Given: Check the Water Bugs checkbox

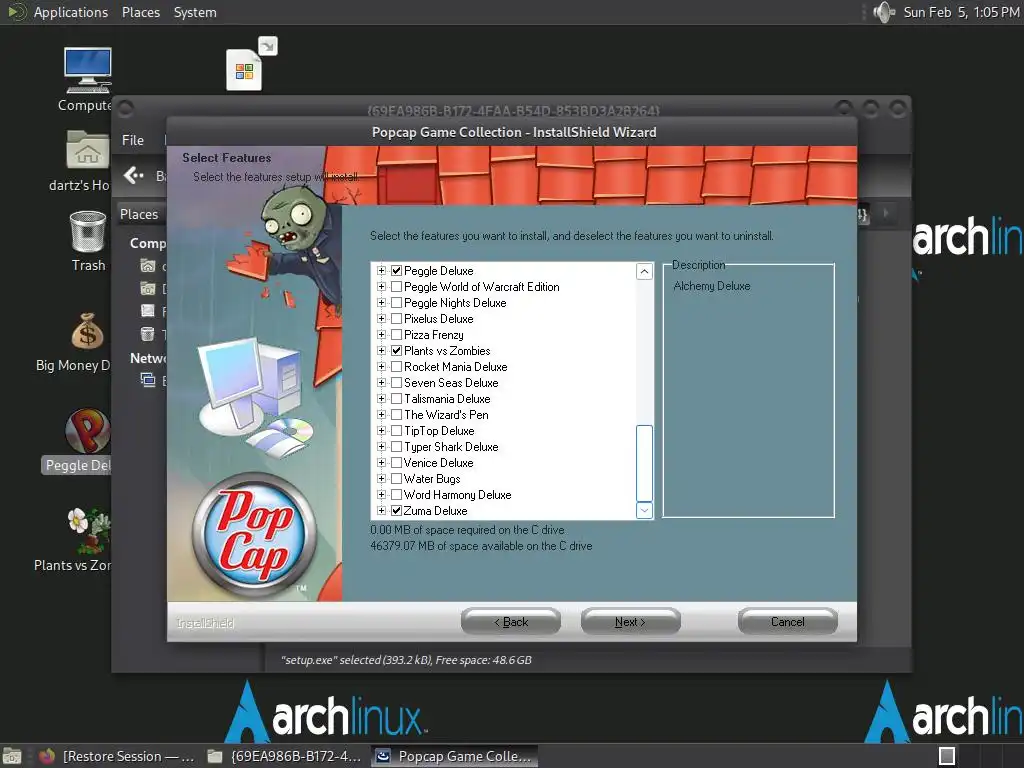Looking at the screenshot, I should [396, 479].
